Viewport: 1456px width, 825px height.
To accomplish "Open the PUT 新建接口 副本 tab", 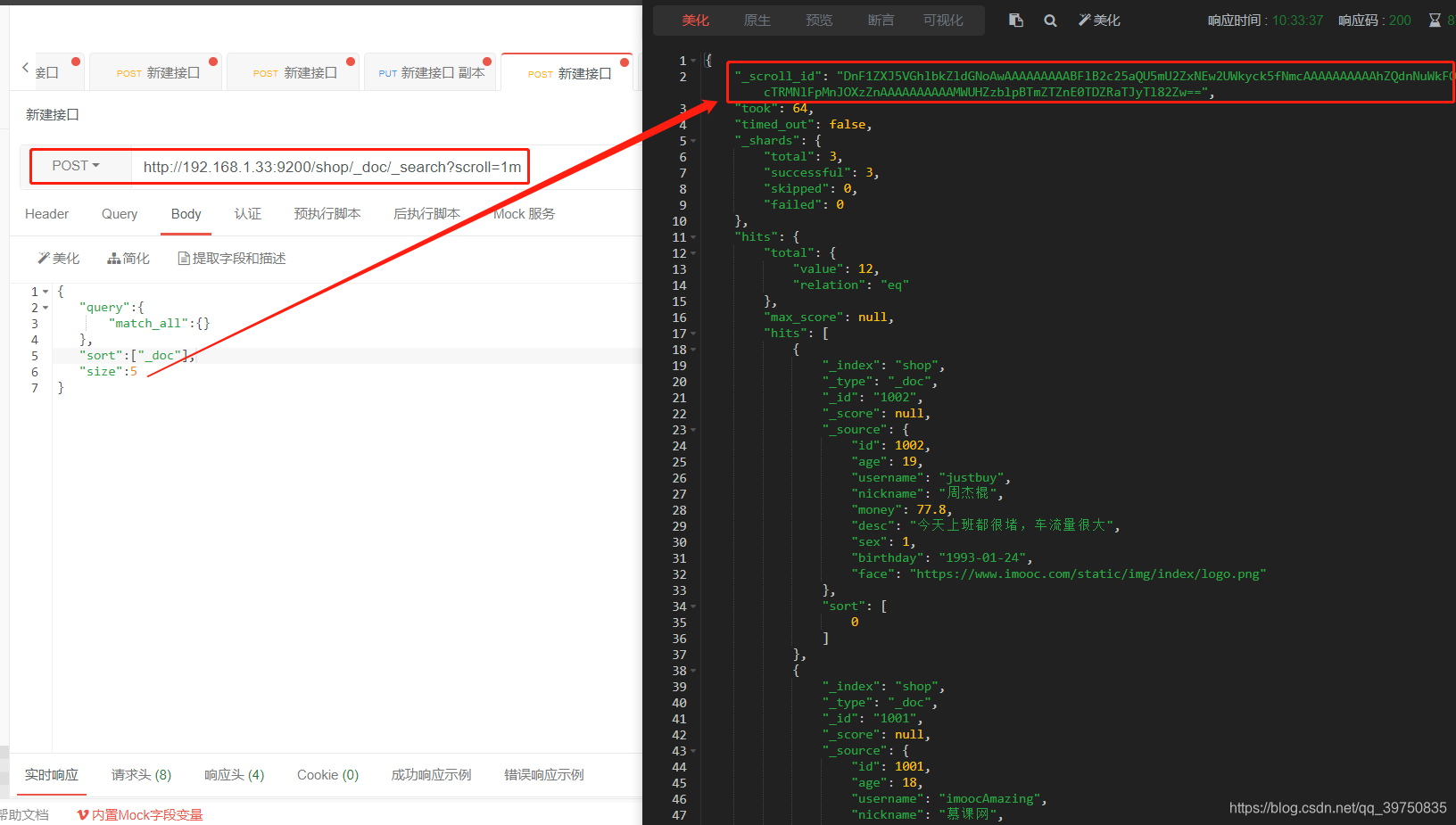I will tap(431, 73).
